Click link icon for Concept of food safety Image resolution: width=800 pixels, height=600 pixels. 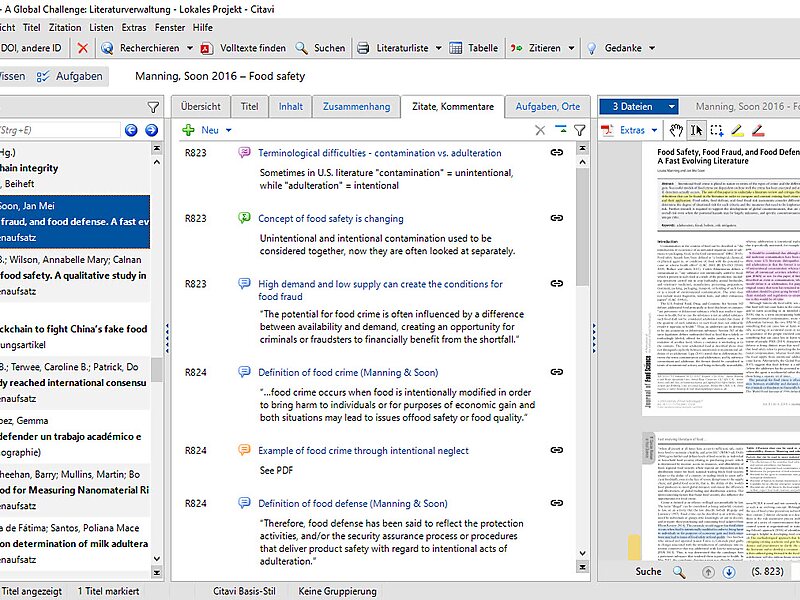[x=557, y=218]
